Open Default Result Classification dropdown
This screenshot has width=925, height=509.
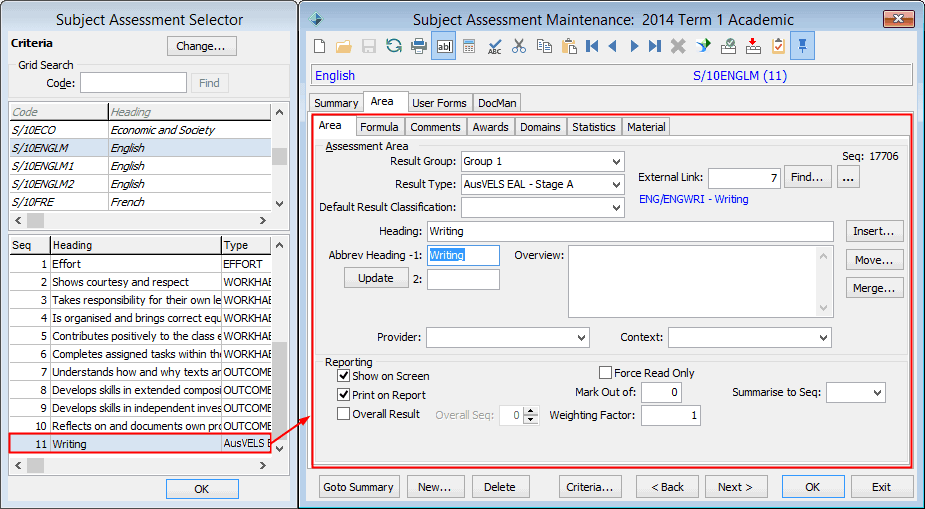point(616,208)
